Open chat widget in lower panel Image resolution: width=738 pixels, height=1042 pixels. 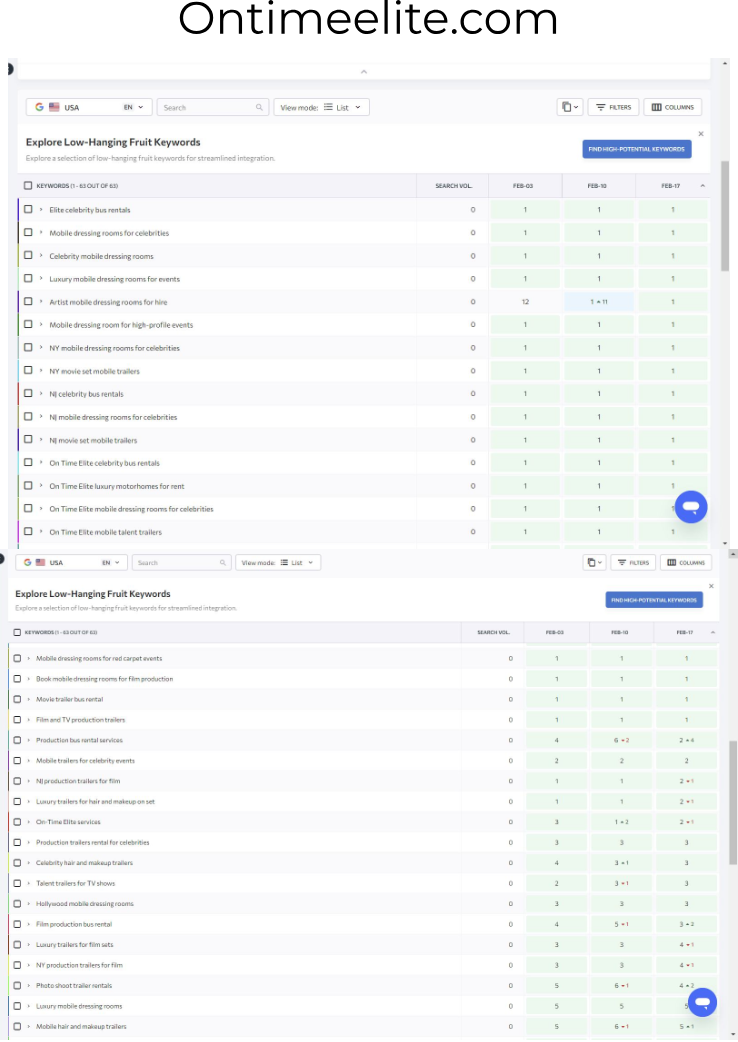(x=703, y=1002)
